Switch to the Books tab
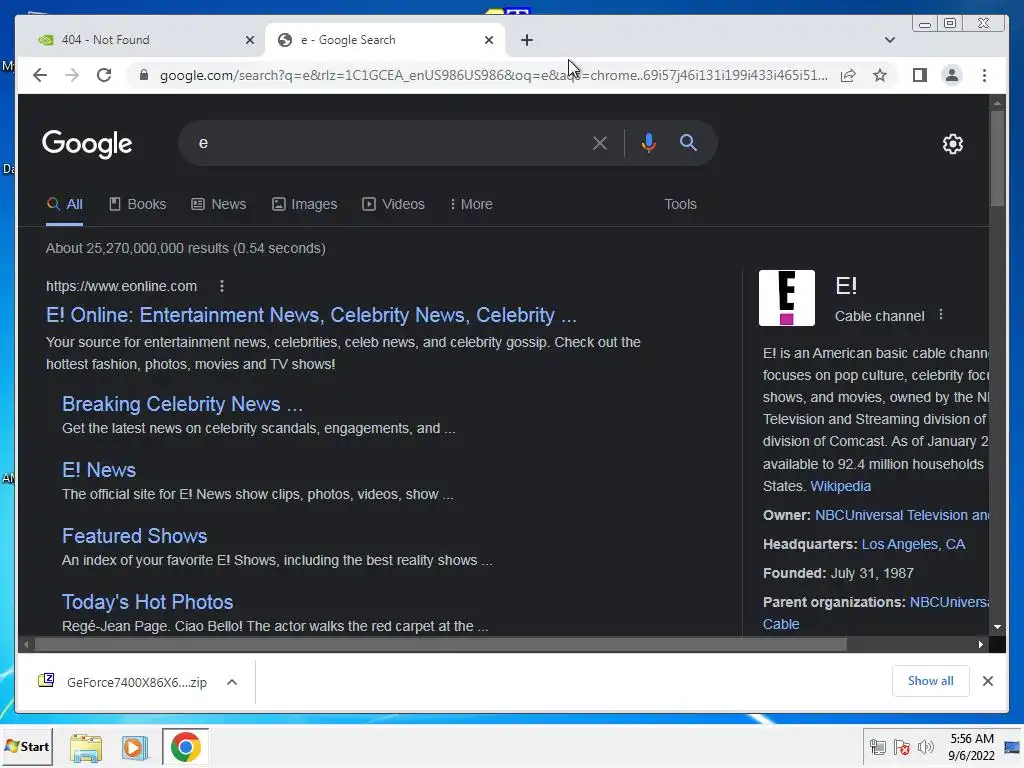This screenshot has width=1024, height=768. (137, 204)
